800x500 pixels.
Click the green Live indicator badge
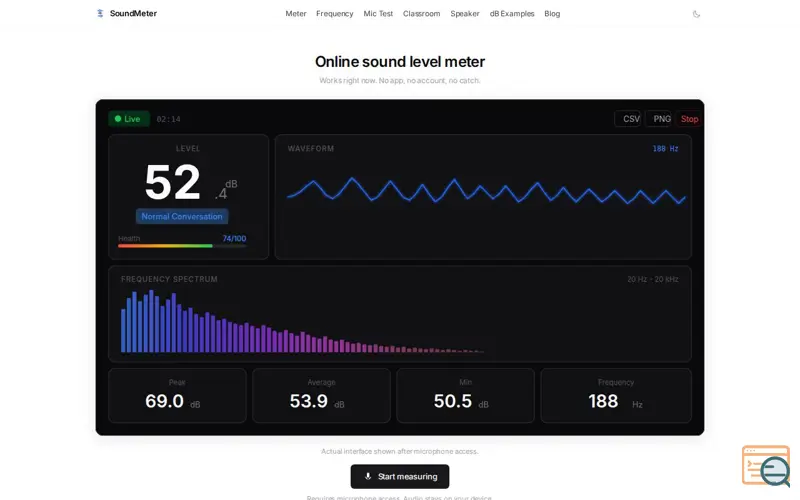(129, 119)
